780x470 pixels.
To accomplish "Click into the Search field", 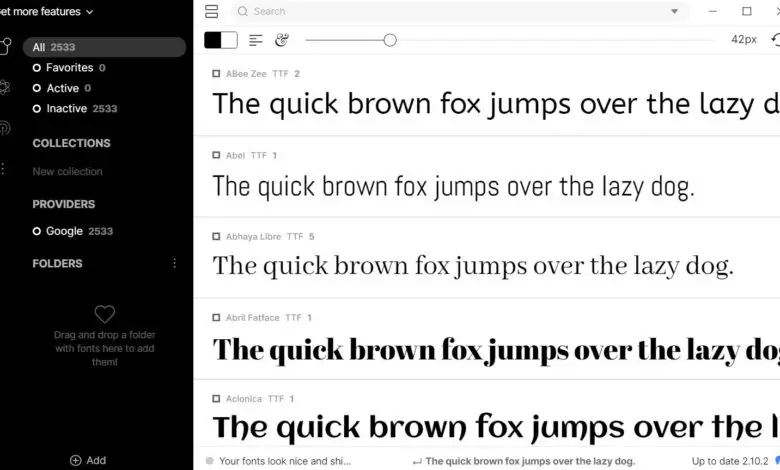I will point(459,11).
